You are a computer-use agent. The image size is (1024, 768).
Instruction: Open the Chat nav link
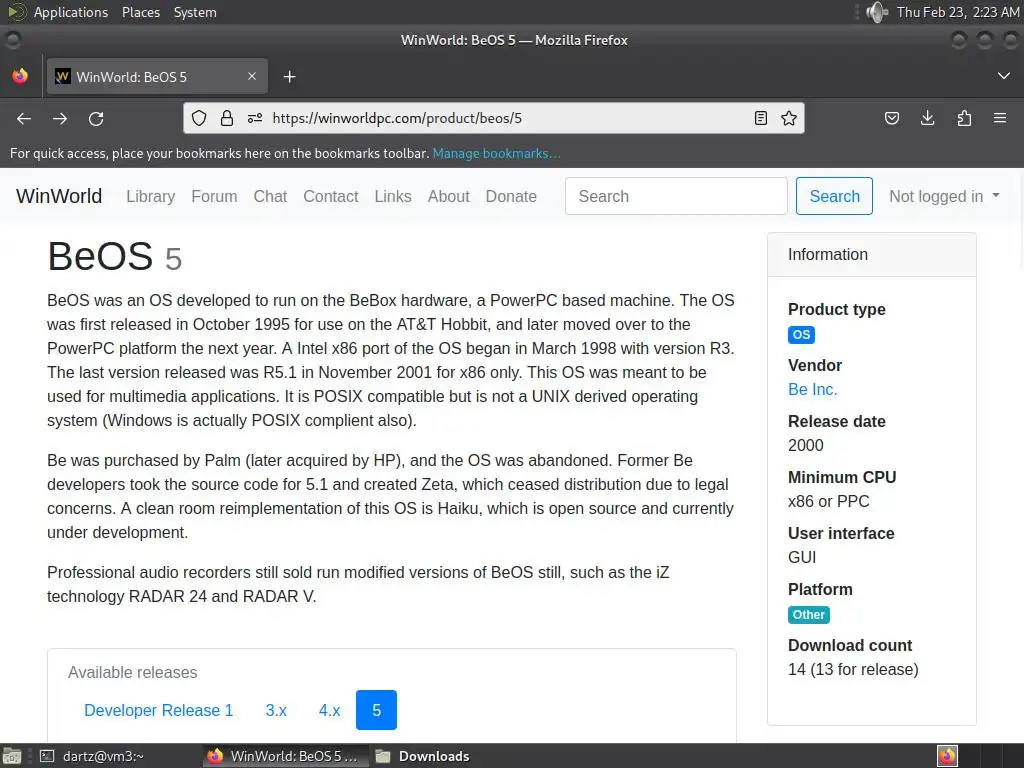[x=270, y=197]
